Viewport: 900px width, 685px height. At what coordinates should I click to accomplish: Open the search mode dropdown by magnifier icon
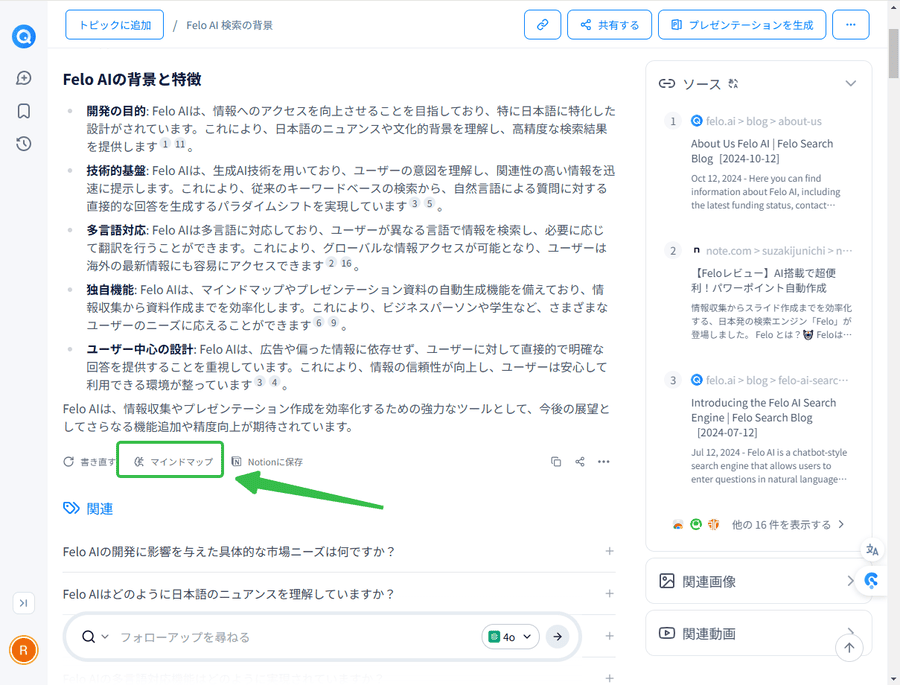pos(95,637)
